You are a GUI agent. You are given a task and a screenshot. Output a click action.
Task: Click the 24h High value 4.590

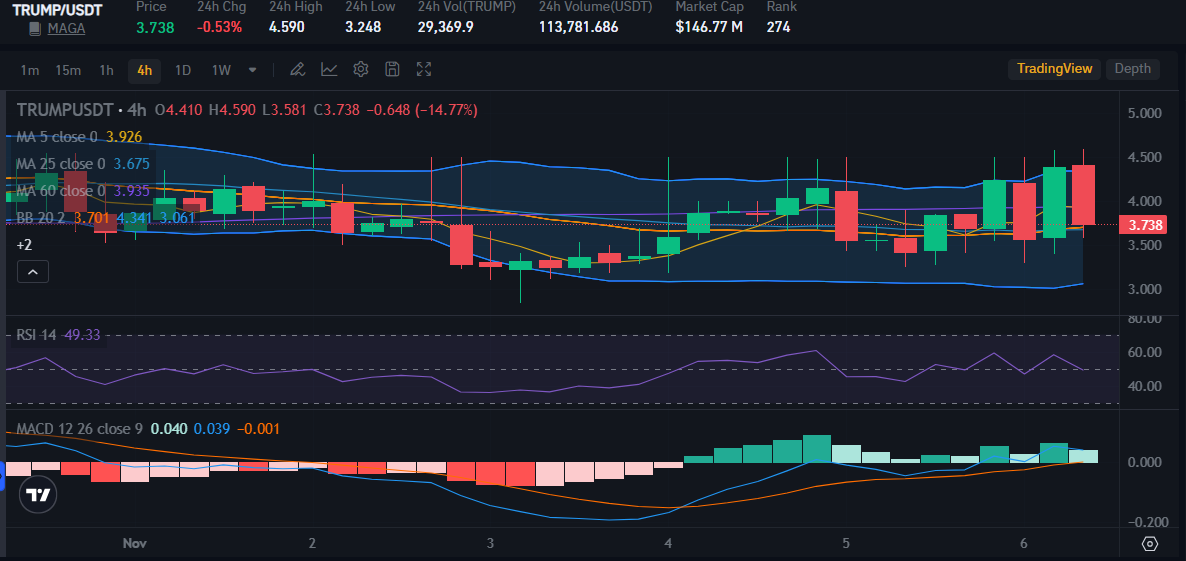[x=287, y=27]
